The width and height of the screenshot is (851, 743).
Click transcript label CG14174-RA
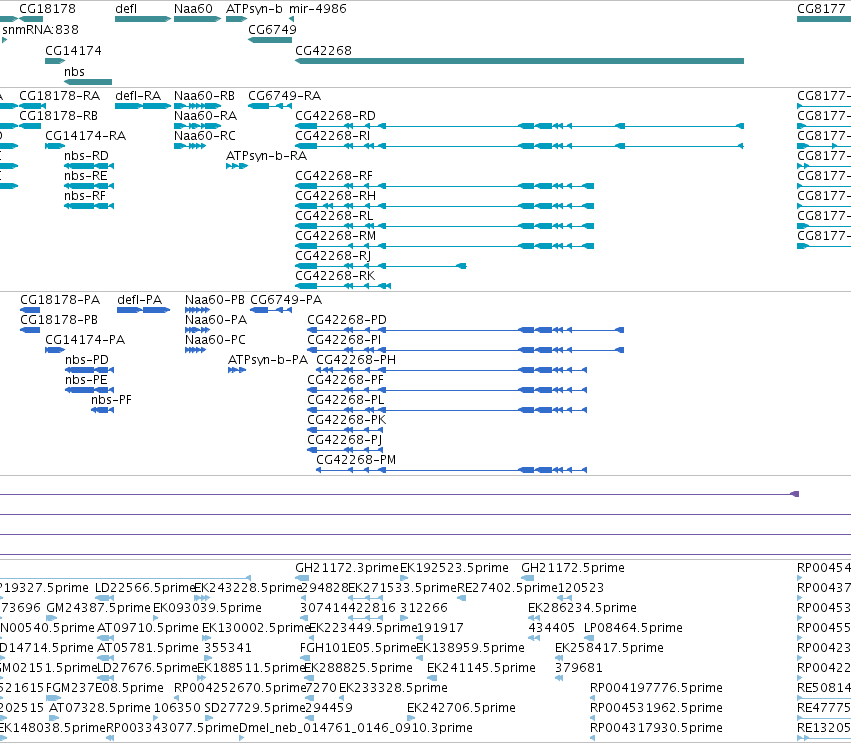(x=86, y=136)
